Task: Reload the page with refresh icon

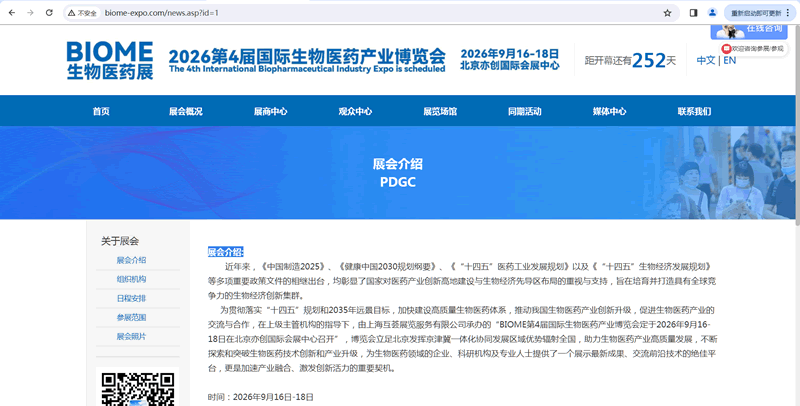Action: pyautogui.click(x=51, y=13)
